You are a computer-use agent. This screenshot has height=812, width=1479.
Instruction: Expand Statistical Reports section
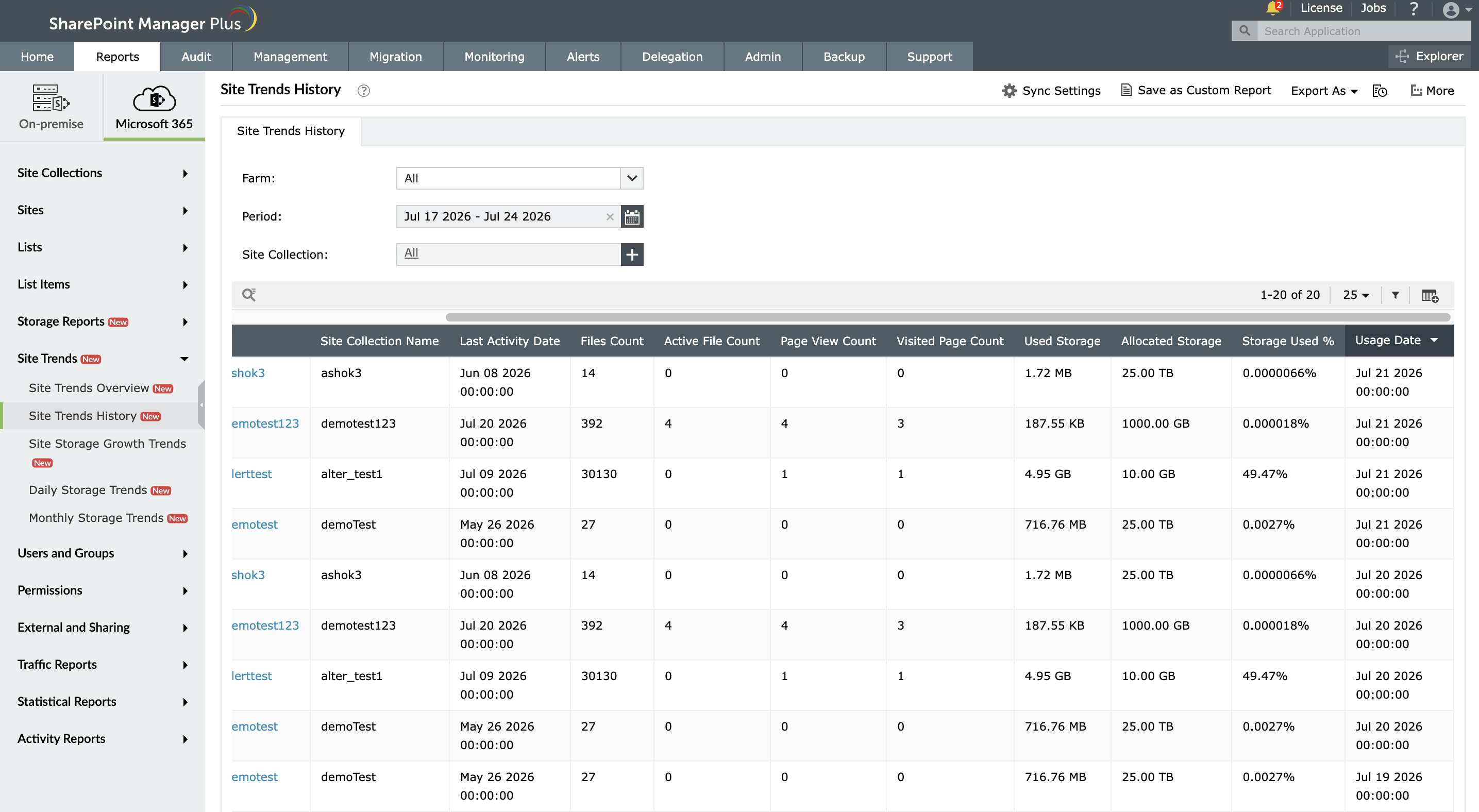pos(102,701)
